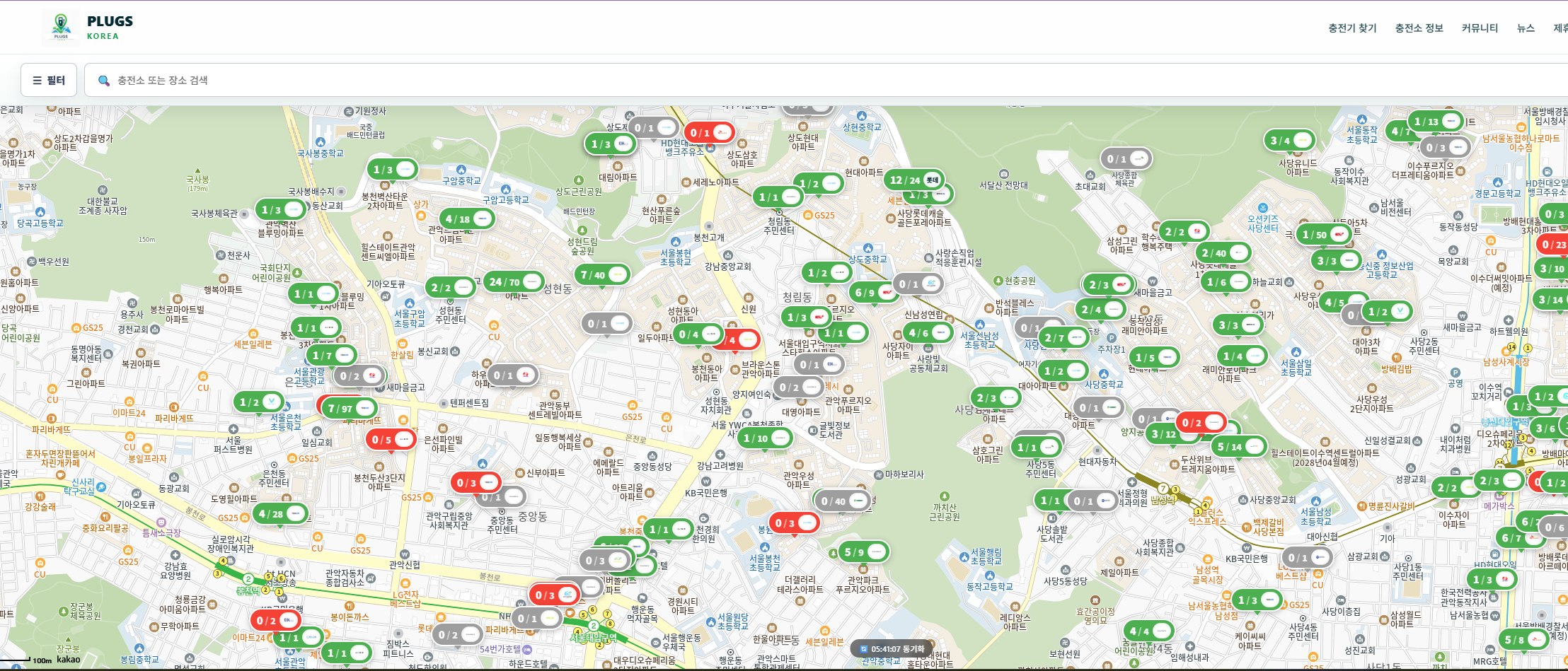
Task: Select the 2 / 7 charger marker
Action: coord(1063,337)
